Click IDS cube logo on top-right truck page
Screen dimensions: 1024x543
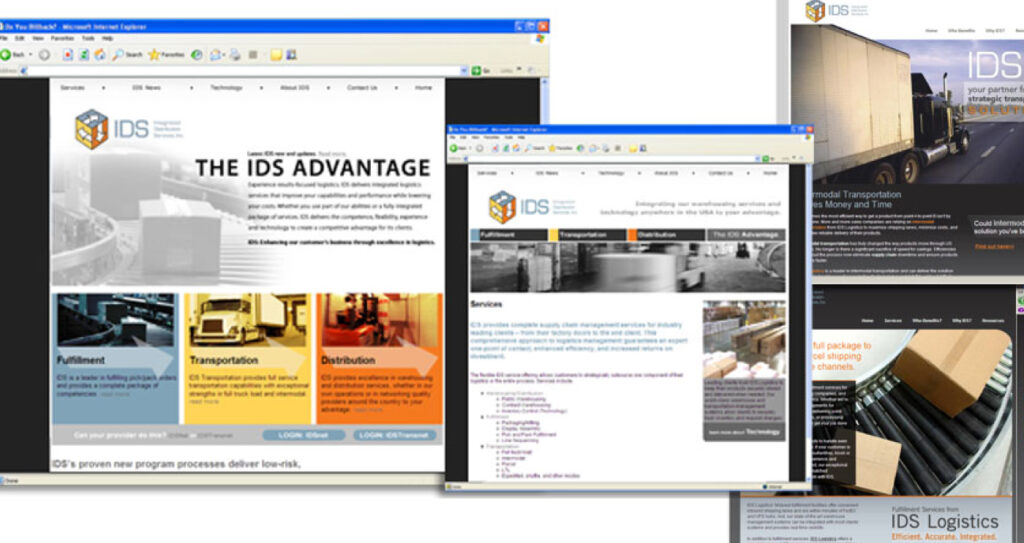(x=815, y=11)
